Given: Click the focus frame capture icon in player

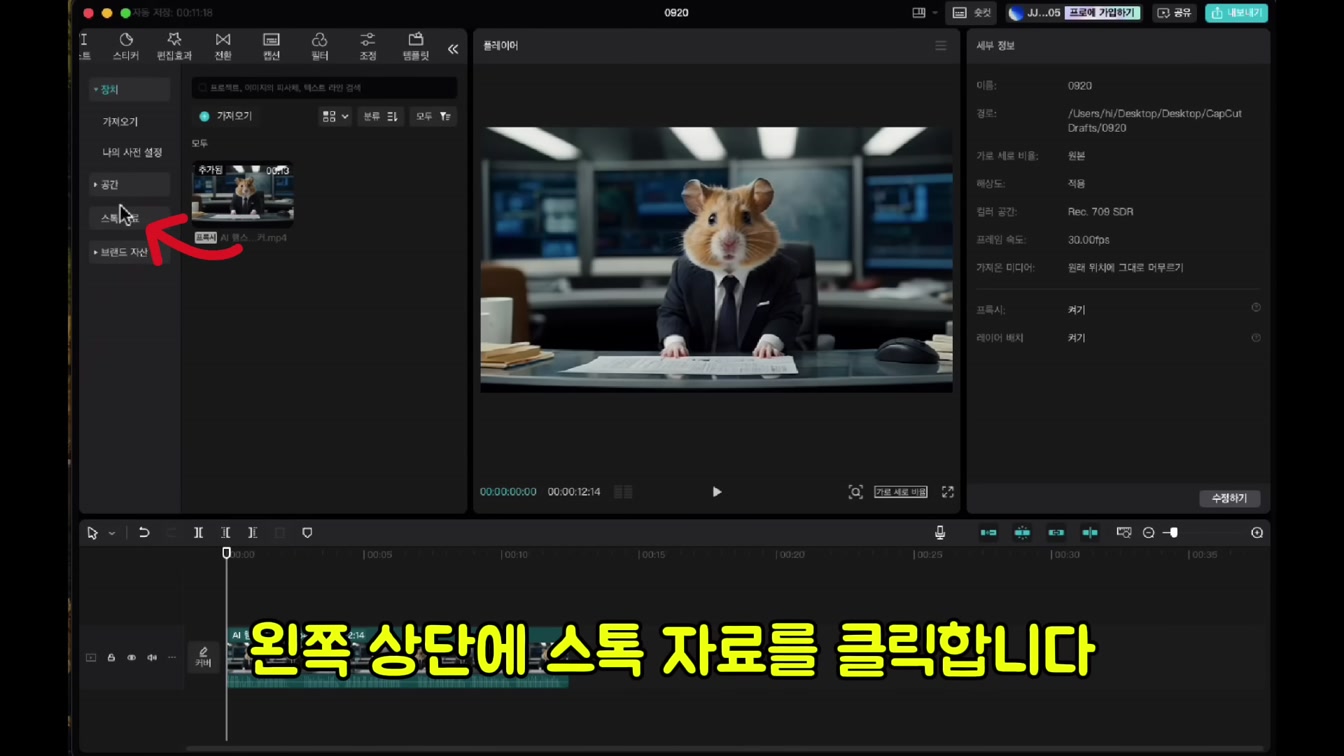Looking at the screenshot, I should [856, 492].
